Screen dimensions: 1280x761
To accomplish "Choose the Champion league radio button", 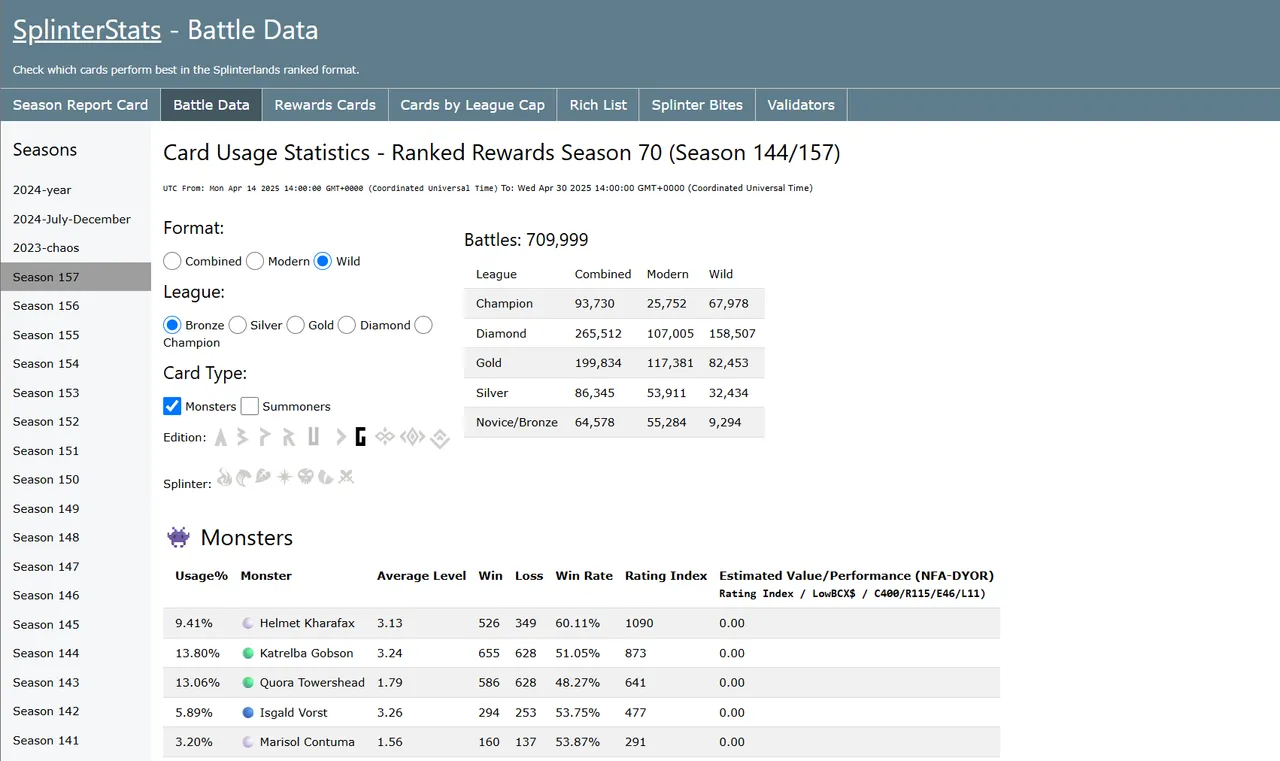I will 424,325.
